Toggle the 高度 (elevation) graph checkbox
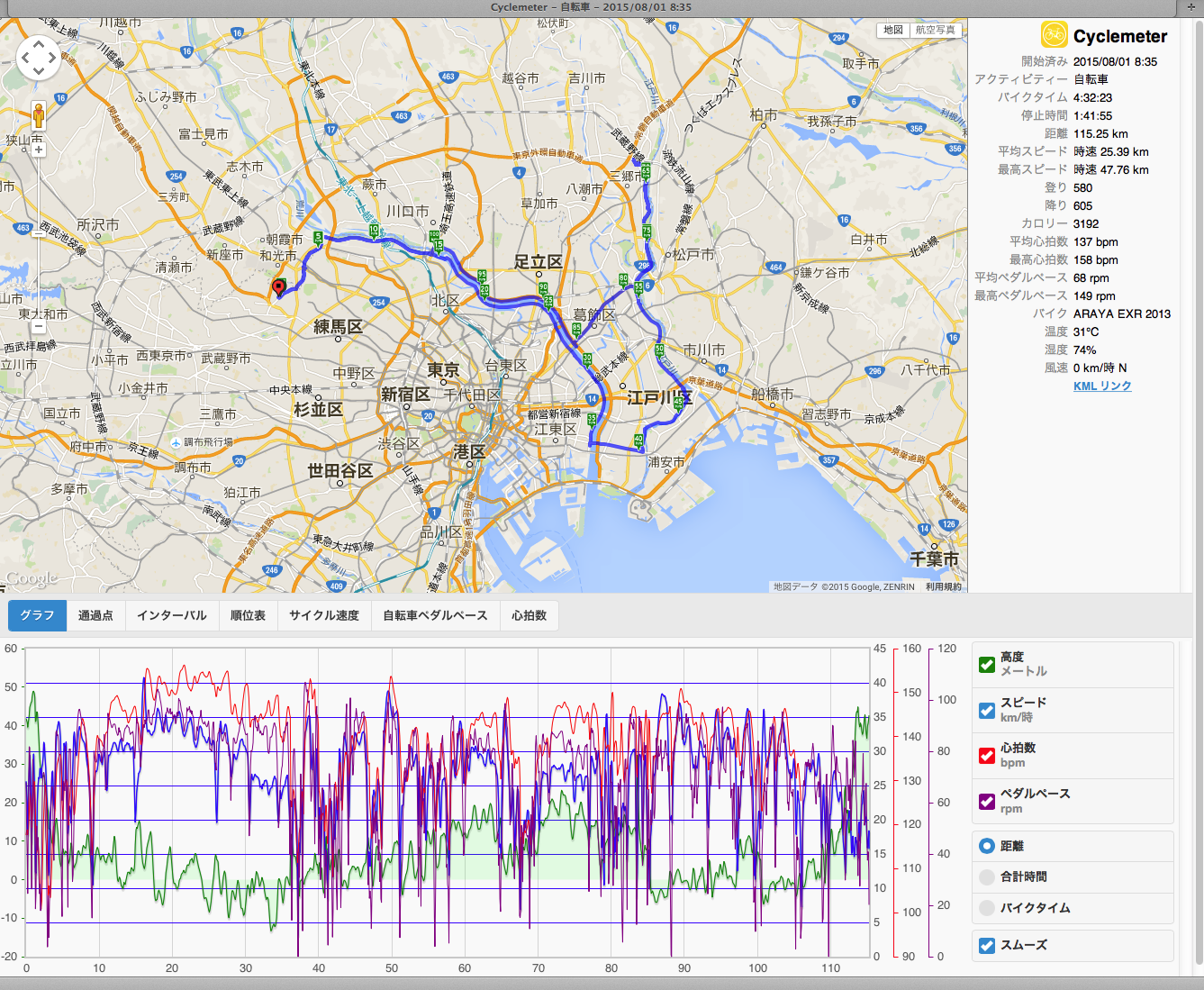Viewport: 1204px width, 990px height. click(987, 665)
